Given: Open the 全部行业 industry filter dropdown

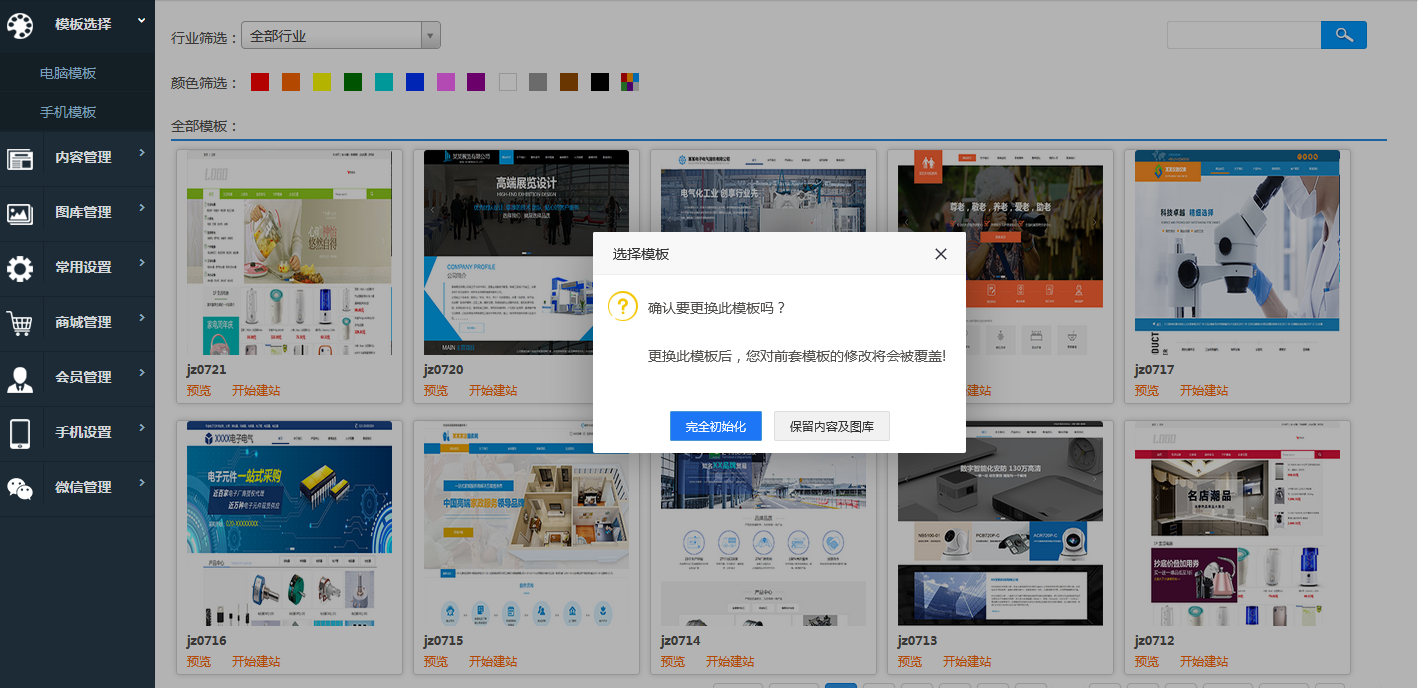Looking at the screenshot, I should tap(341, 36).
